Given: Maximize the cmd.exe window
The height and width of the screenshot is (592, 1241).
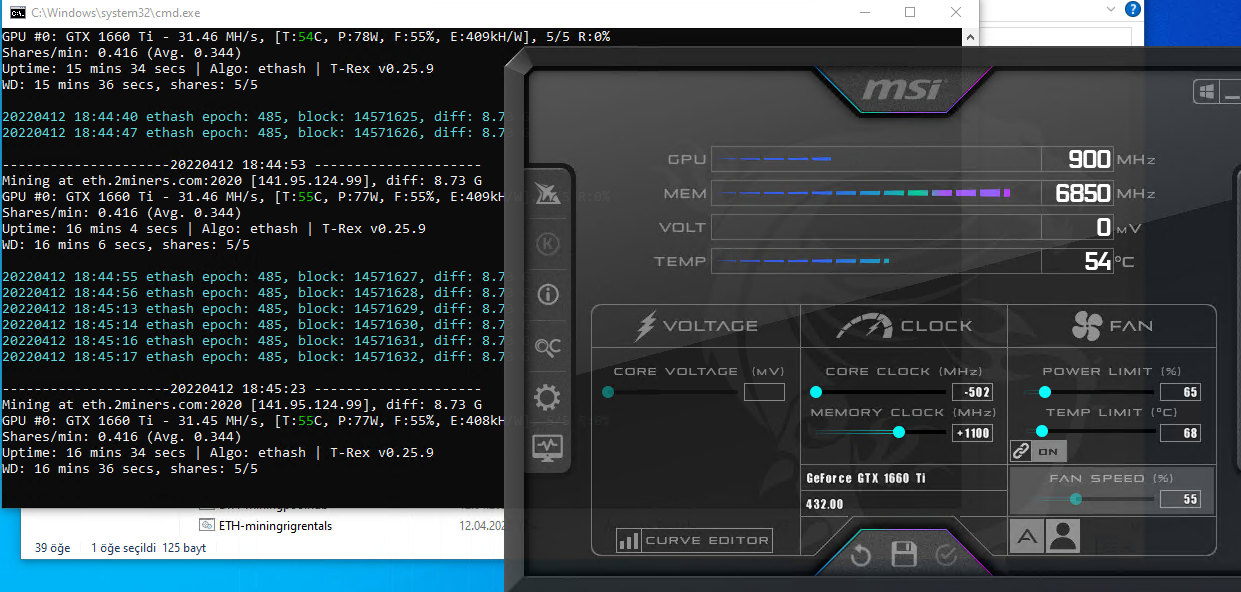Looking at the screenshot, I should tap(910, 13).
